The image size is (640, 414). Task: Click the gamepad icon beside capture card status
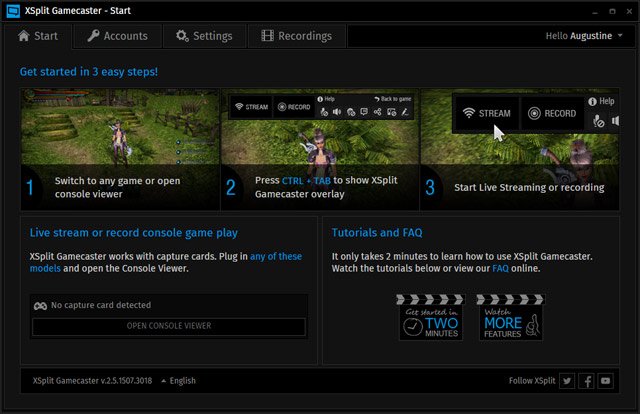click(40, 305)
